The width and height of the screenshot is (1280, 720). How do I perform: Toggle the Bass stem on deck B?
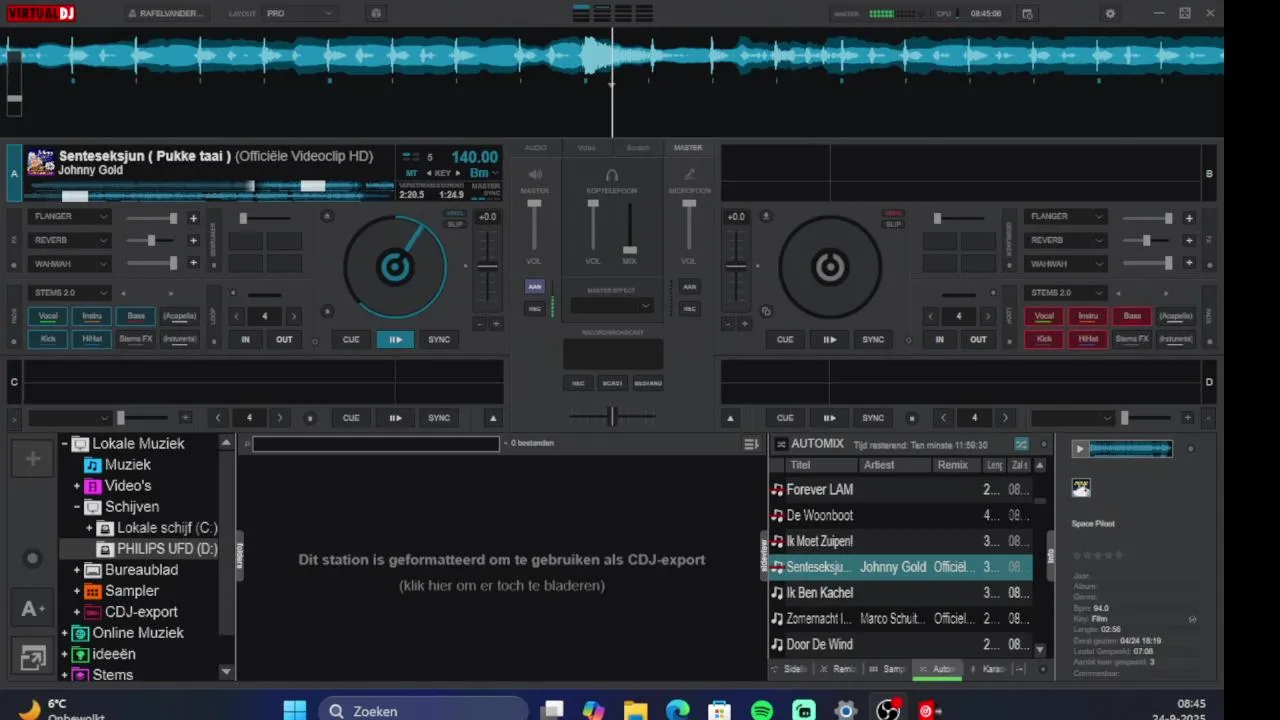[x=1132, y=316]
